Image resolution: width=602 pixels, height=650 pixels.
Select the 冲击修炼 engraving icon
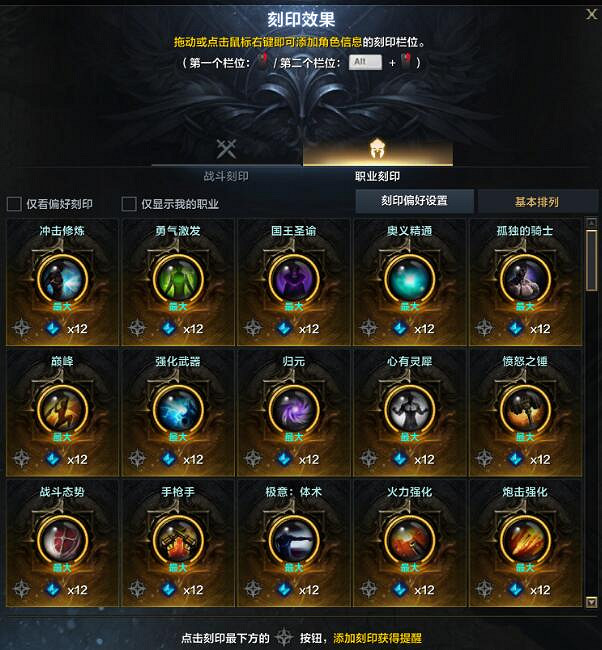62,279
